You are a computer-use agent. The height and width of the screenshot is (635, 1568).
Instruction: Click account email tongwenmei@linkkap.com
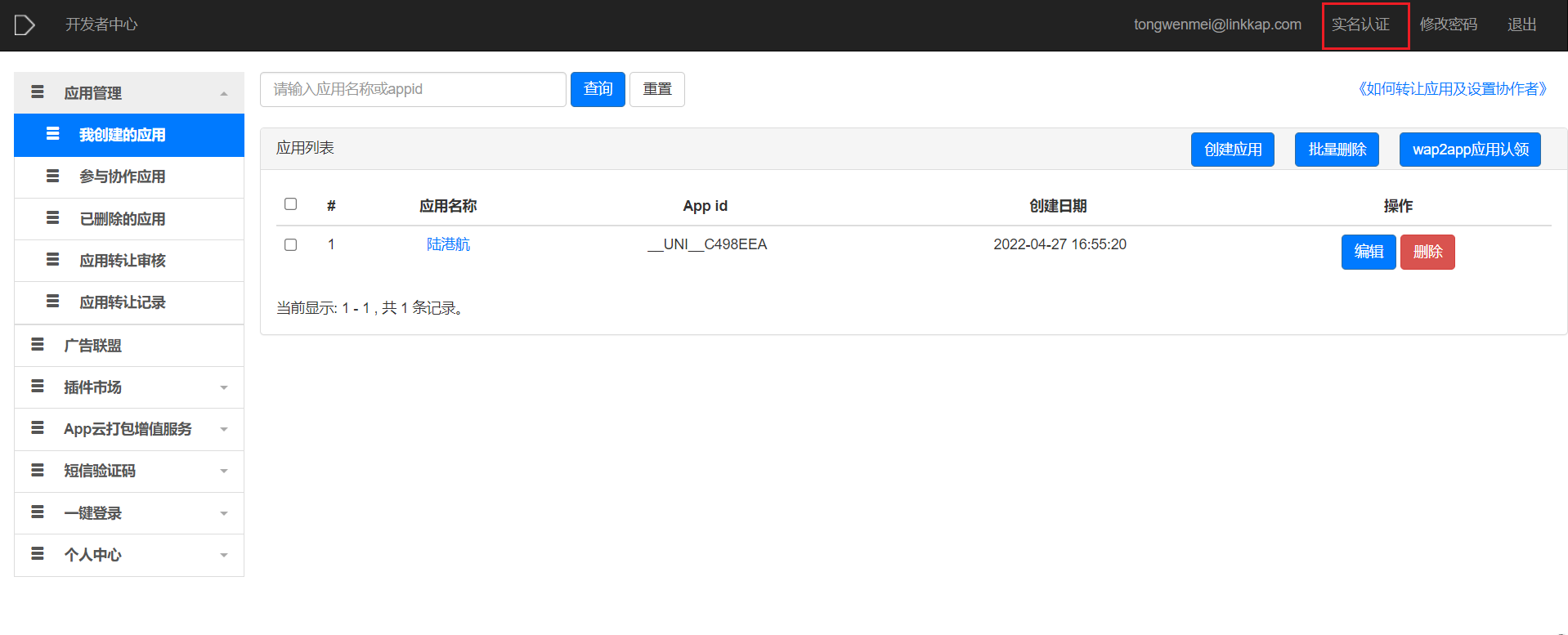click(1217, 25)
